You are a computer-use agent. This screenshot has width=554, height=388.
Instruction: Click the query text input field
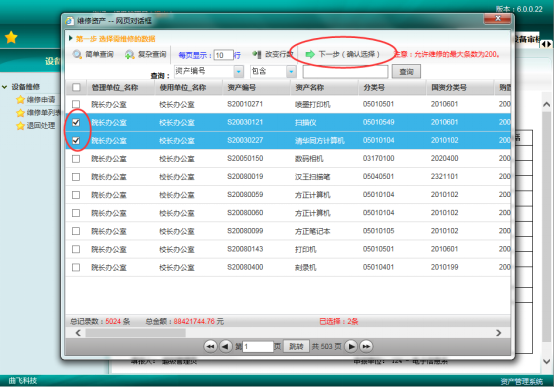(345, 72)
